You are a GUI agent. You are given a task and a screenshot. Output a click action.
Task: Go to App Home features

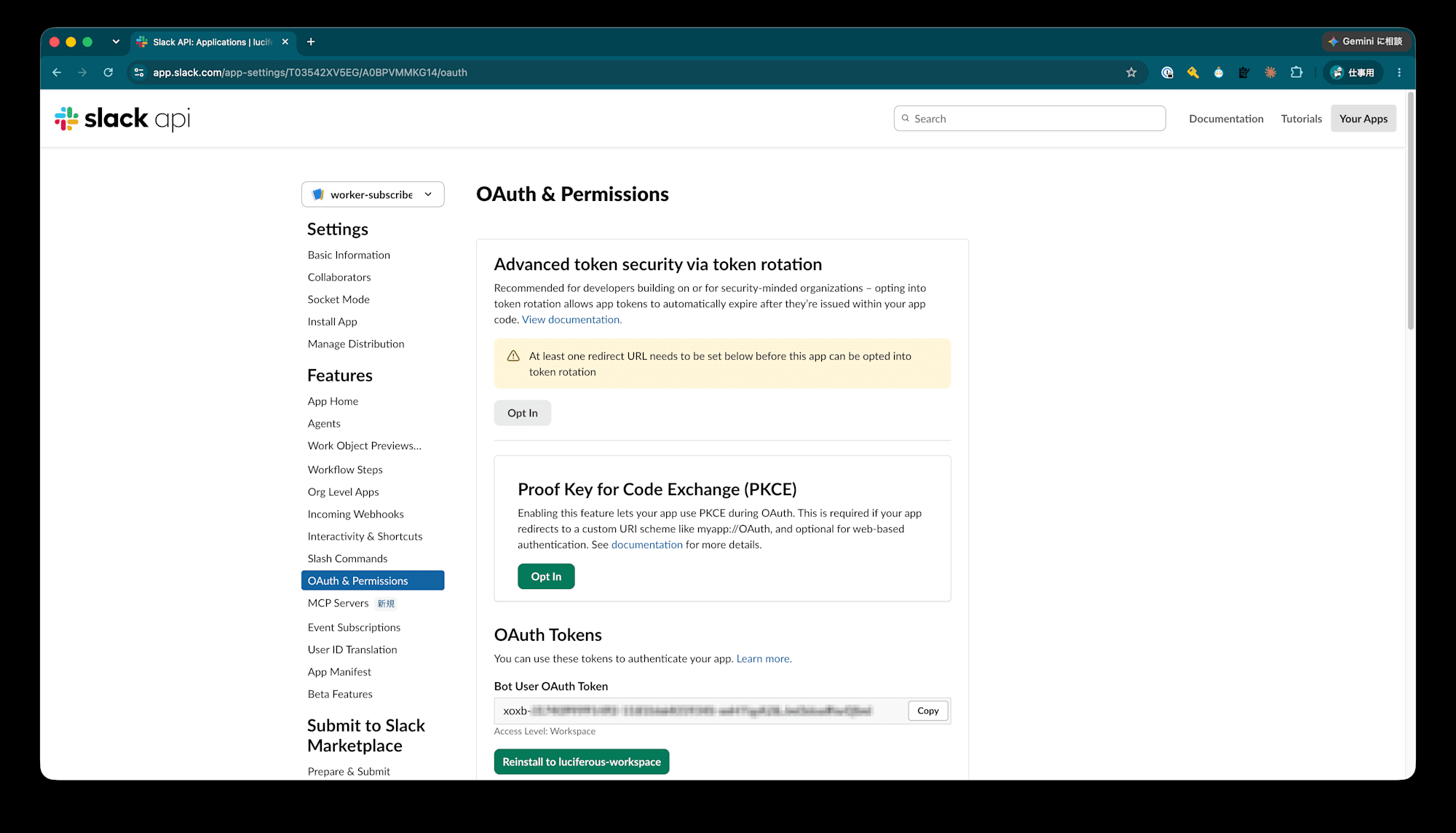pyautogui.click(x=333, y=401)
